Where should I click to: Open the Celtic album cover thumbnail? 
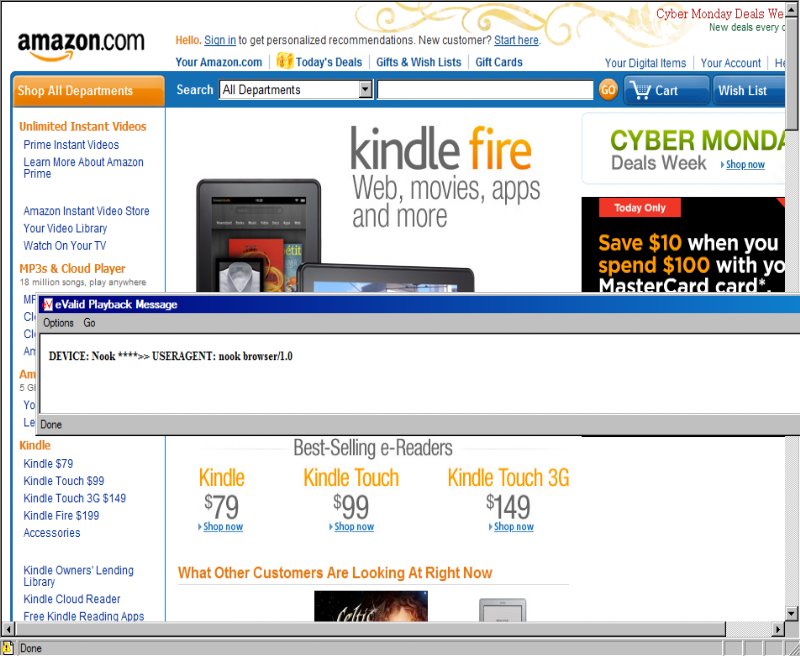(371, 606)
